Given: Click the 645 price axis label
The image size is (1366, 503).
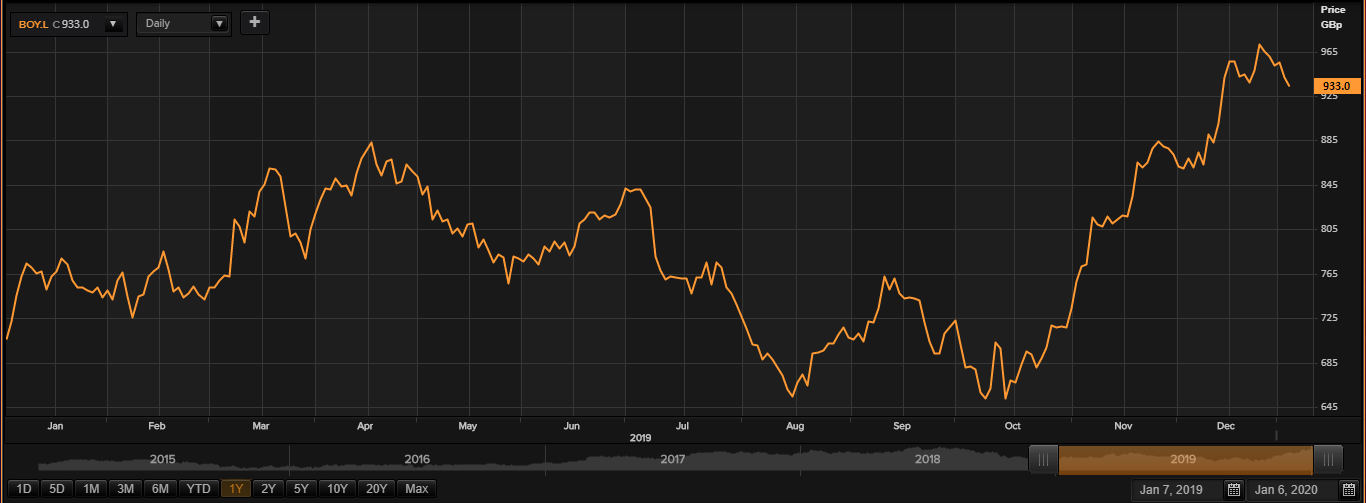Looking at the screenshot, I should click(1329, 407).
